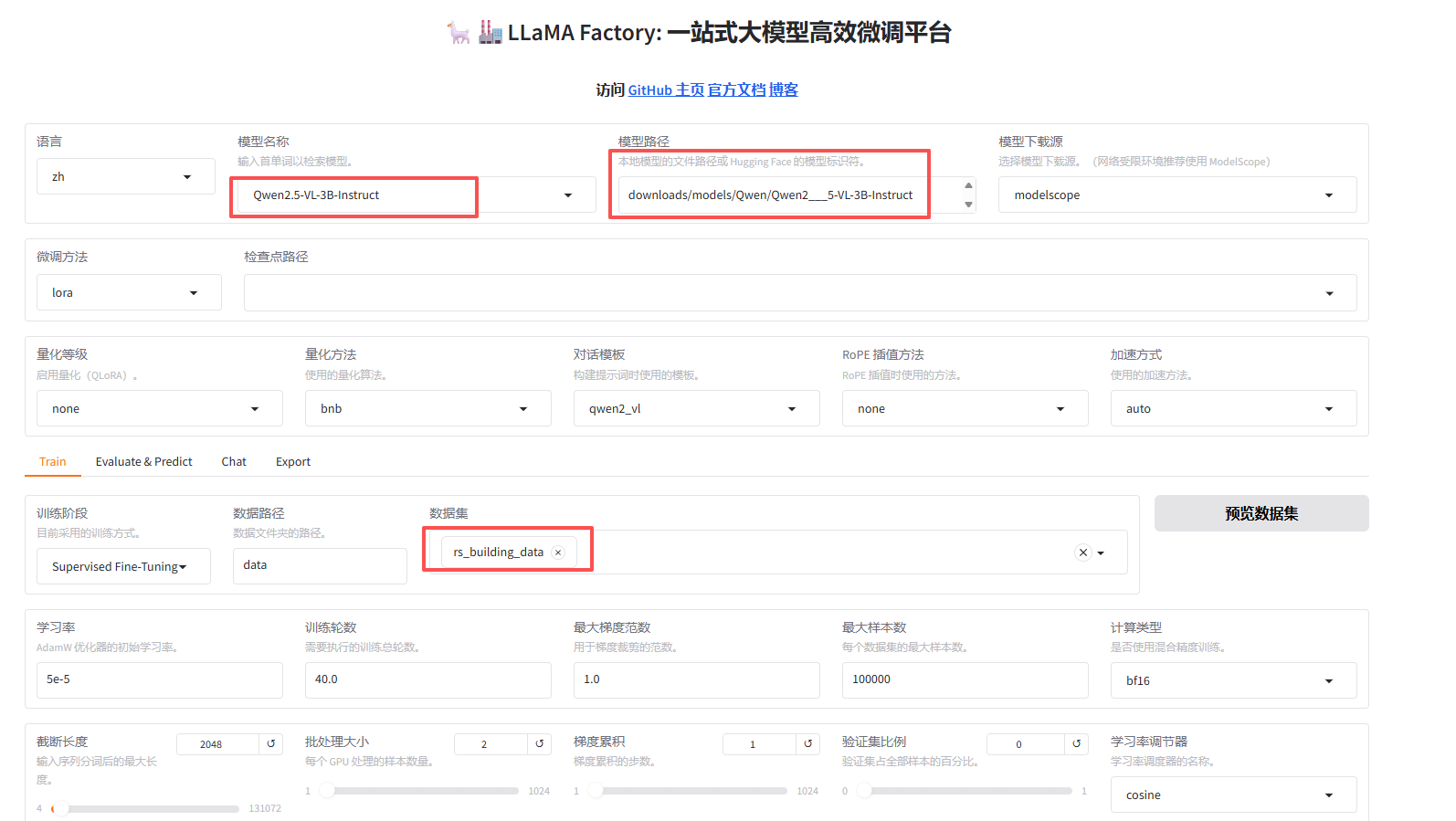Open the 训练阶段 Supervised Fine-Tuning dropdown
The width and height of the screenshot is (1456, 821).
coord(123,567)
